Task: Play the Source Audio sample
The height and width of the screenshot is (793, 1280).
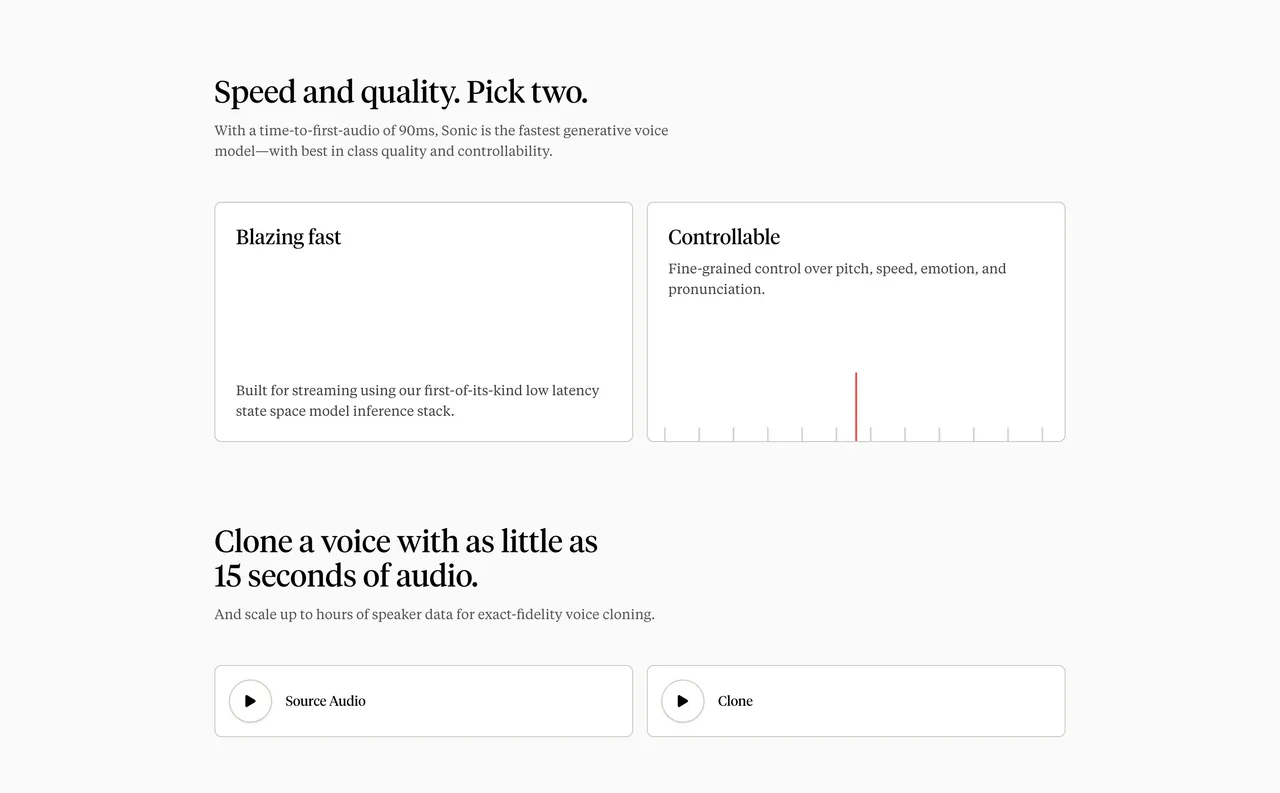Action: coord(250,701)
